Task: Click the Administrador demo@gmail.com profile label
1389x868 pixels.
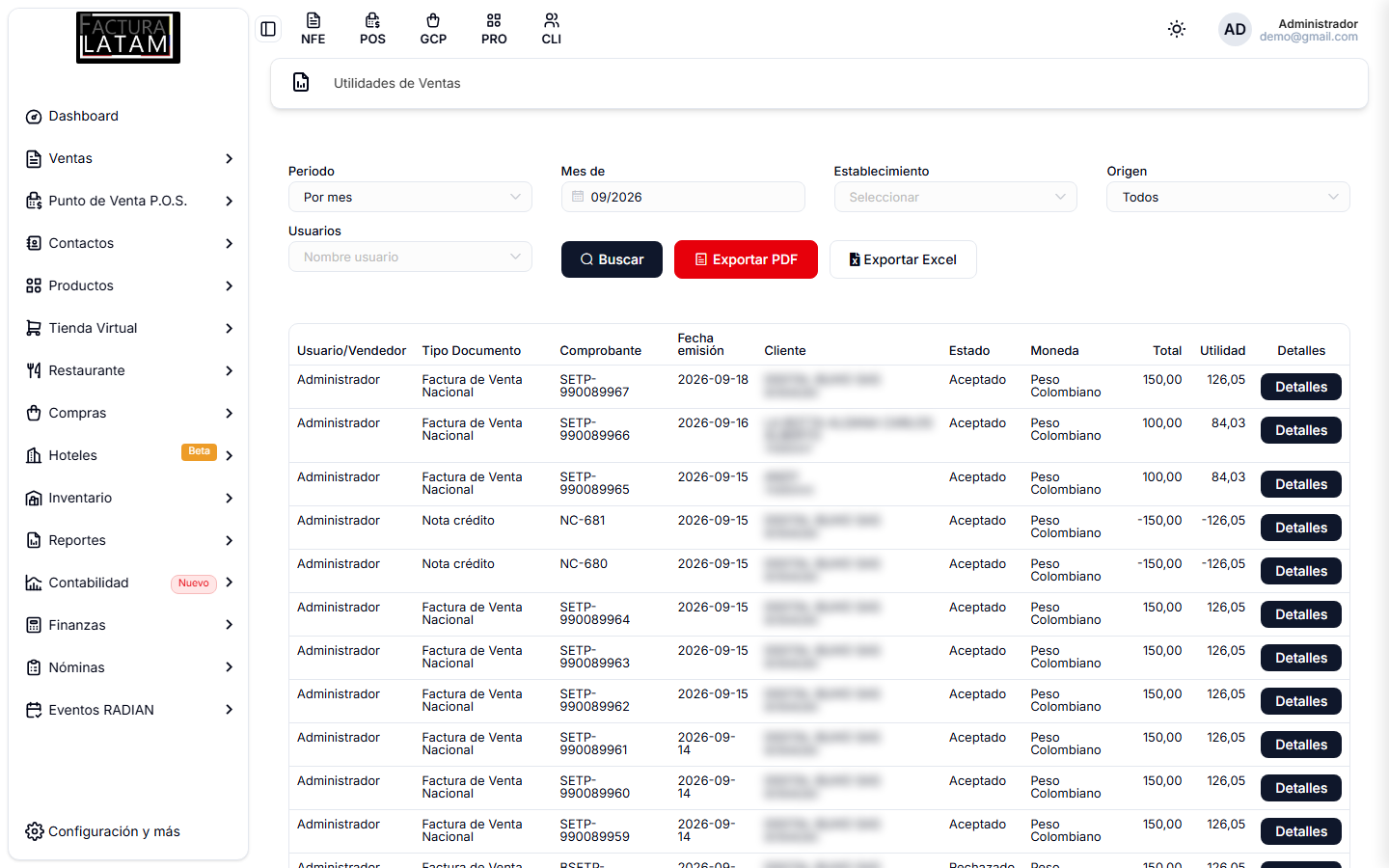Action: pyautogui.click(x=1308, y=30)
